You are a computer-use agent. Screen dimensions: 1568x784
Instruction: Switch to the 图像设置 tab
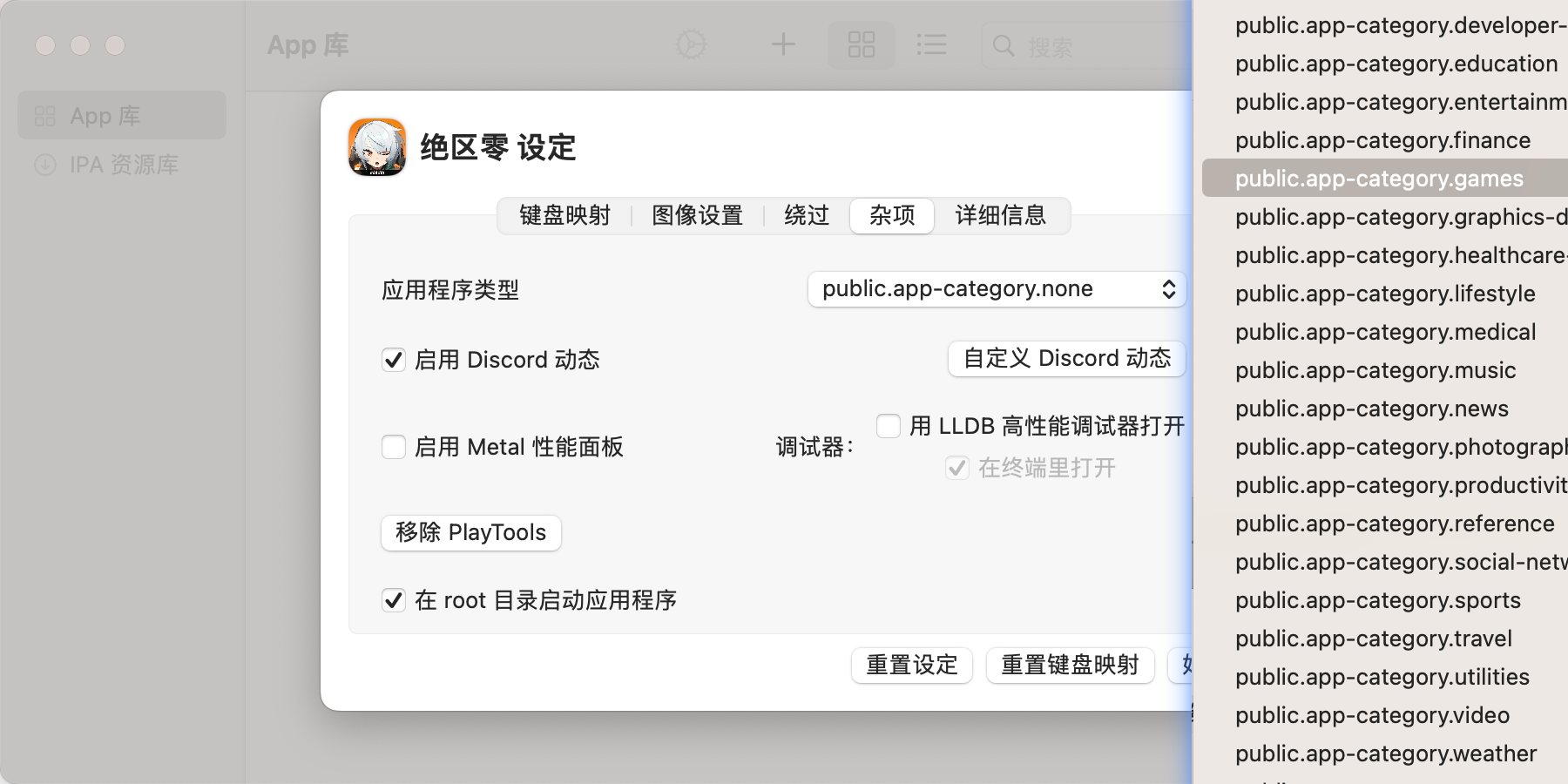coord(696,216)
